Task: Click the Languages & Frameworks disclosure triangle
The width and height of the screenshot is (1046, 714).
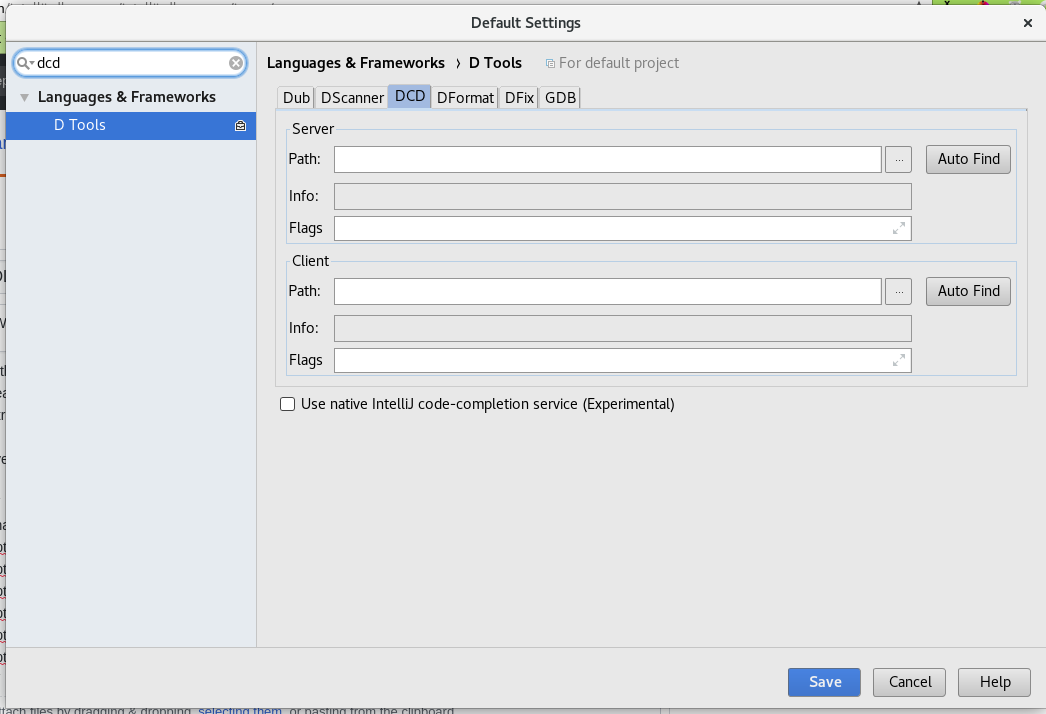Action: click(23, 96)
